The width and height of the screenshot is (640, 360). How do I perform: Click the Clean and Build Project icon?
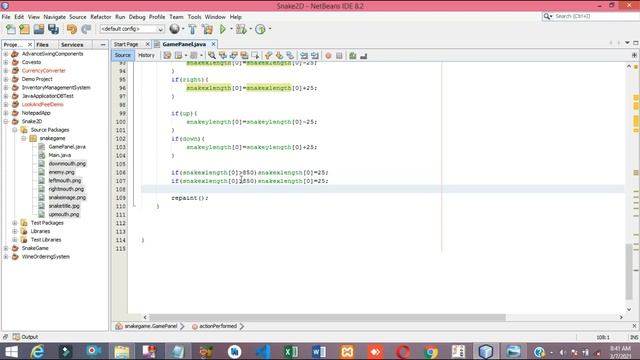207,29
